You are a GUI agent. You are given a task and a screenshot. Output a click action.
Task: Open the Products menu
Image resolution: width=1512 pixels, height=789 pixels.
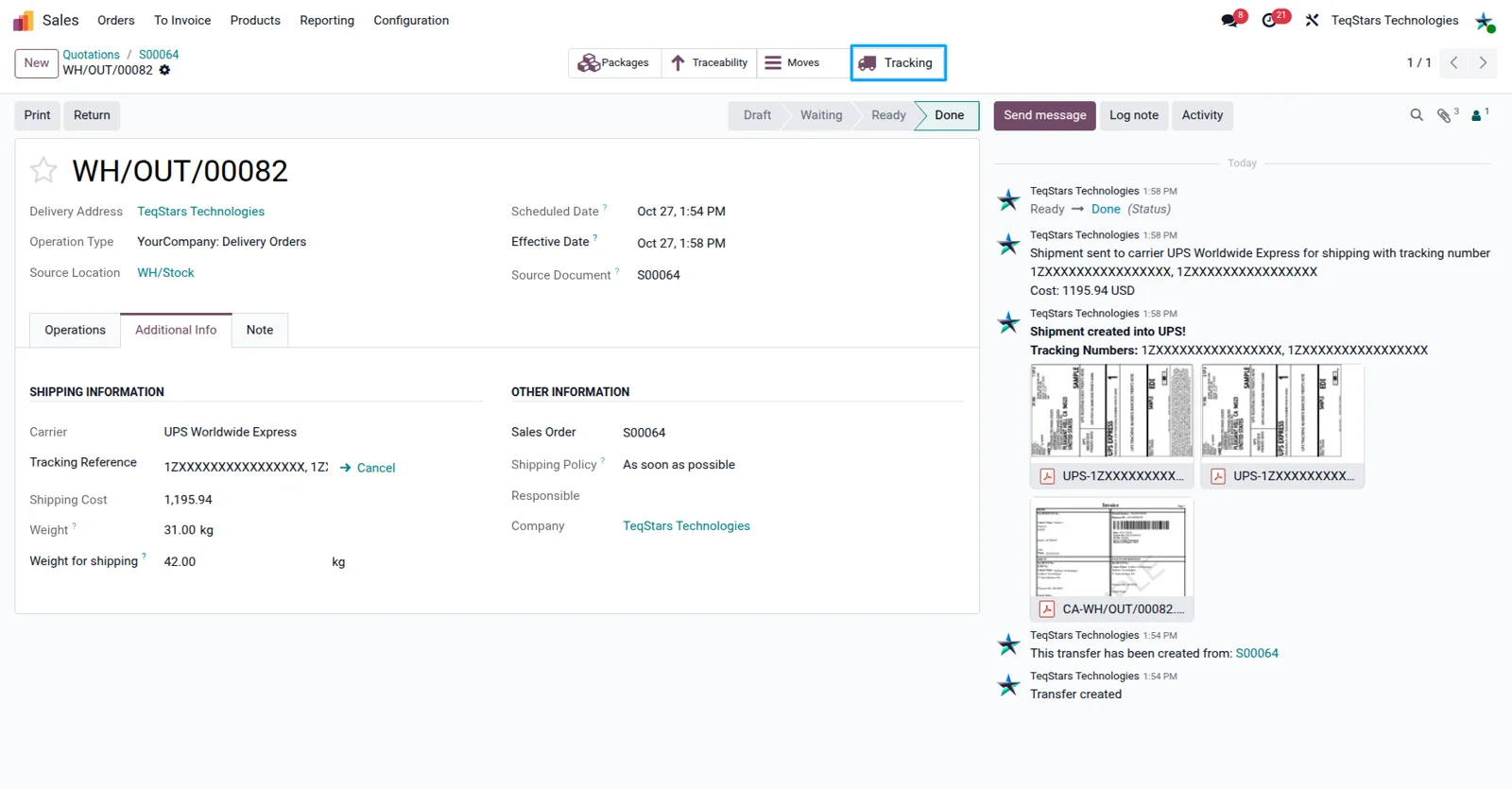[255, 20]
